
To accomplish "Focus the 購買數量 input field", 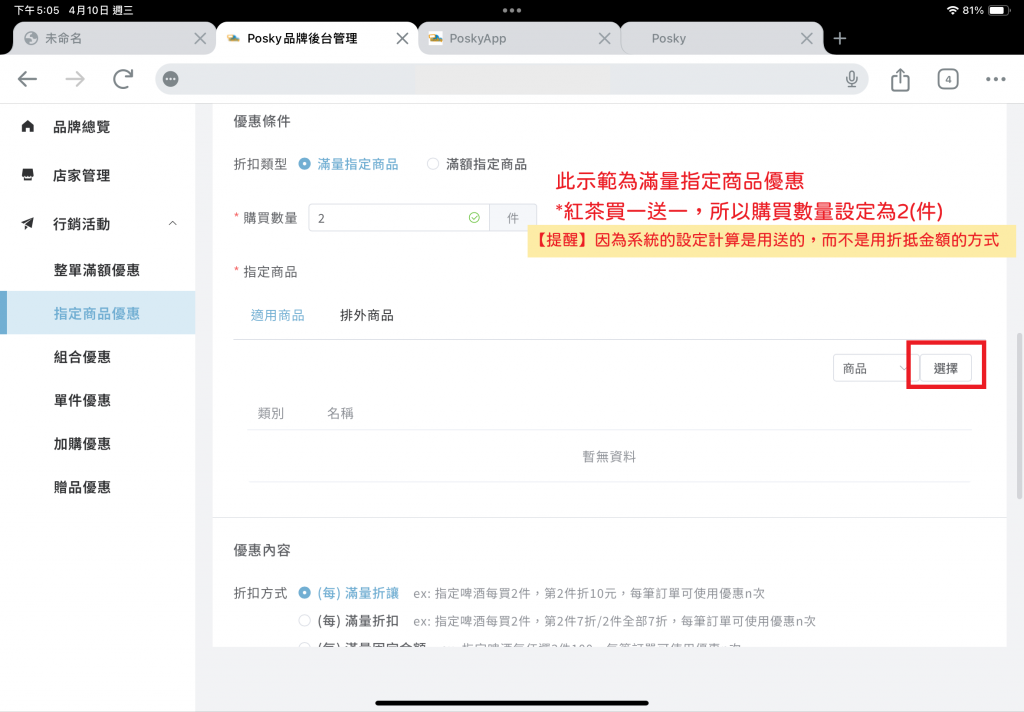I will (398, 218).
